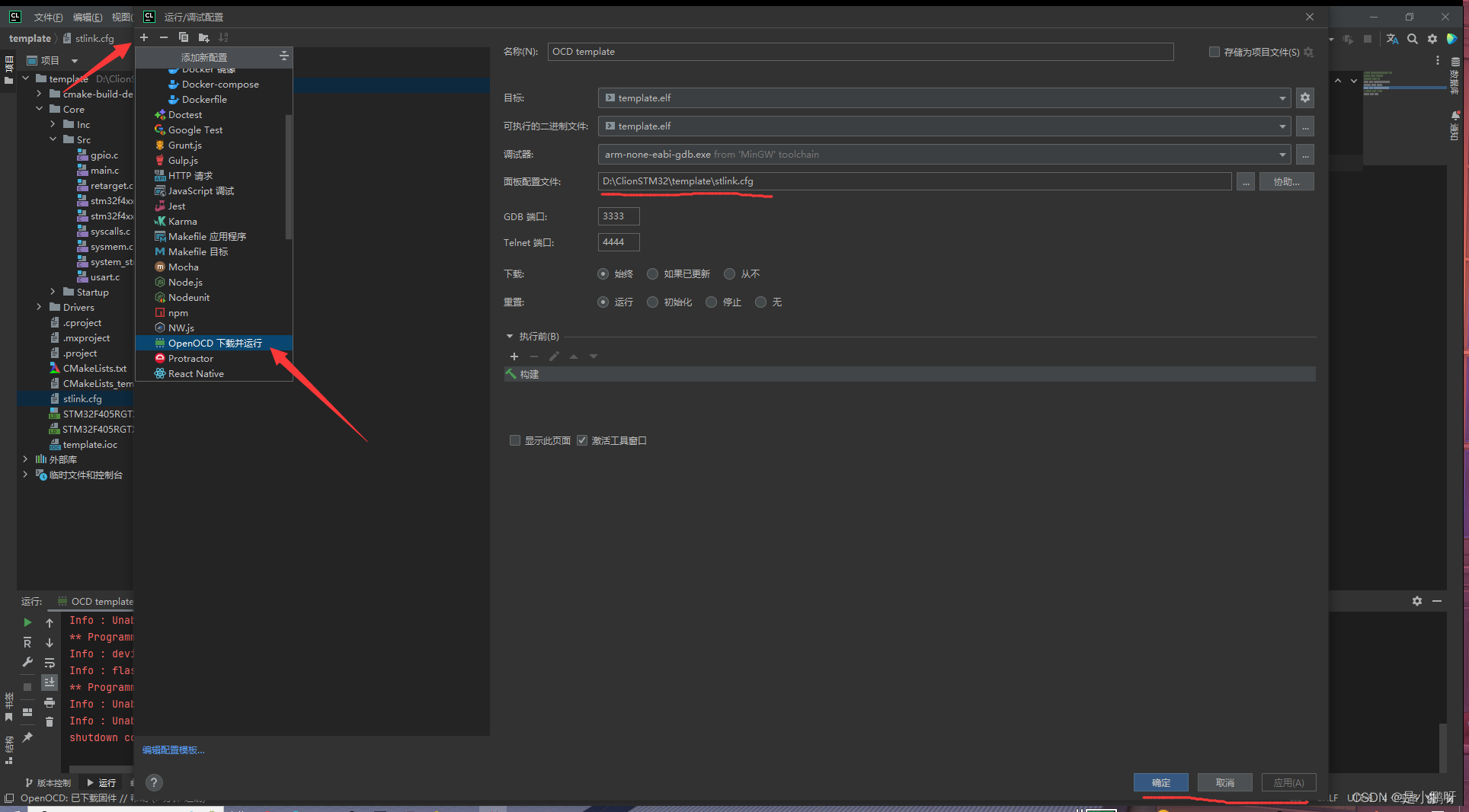Click the scroll to end icon in Run panel
Image resolution: width=1469 pixels, height=812 pixels.
point(50,683)
